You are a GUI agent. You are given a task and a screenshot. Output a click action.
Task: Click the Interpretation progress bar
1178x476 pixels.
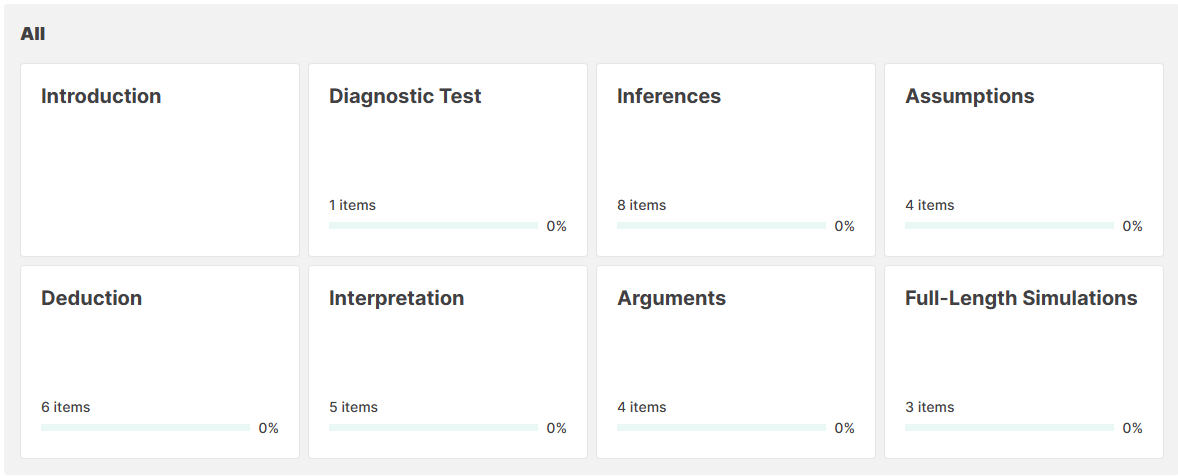pyautogui.click(x=433, y=428)
